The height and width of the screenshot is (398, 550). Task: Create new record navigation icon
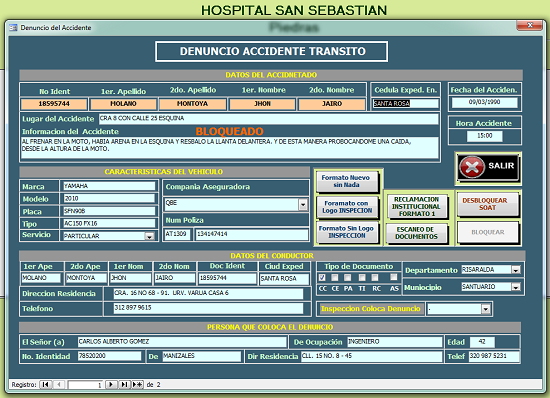click(138, 385)
